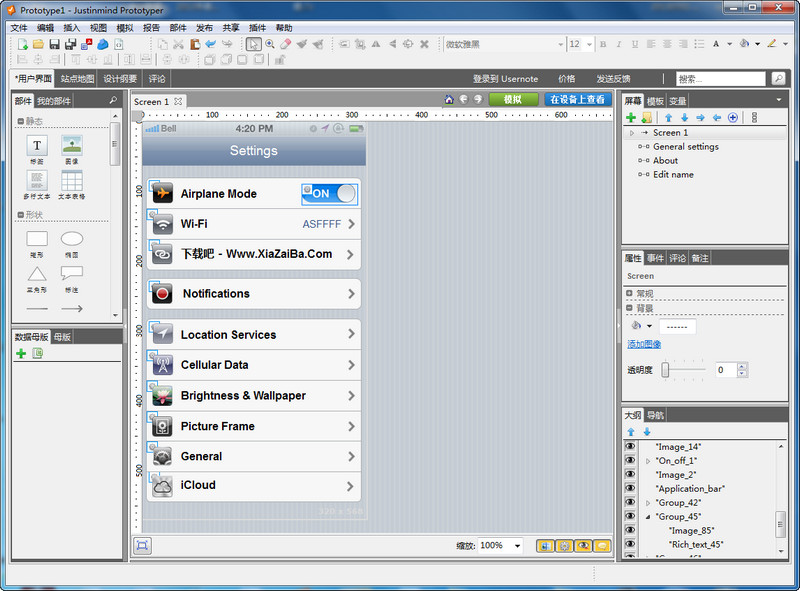The width and height of the screenshot is (800, 591).
Task: Activate the selection arrow tool
Action: coord(253,44)
